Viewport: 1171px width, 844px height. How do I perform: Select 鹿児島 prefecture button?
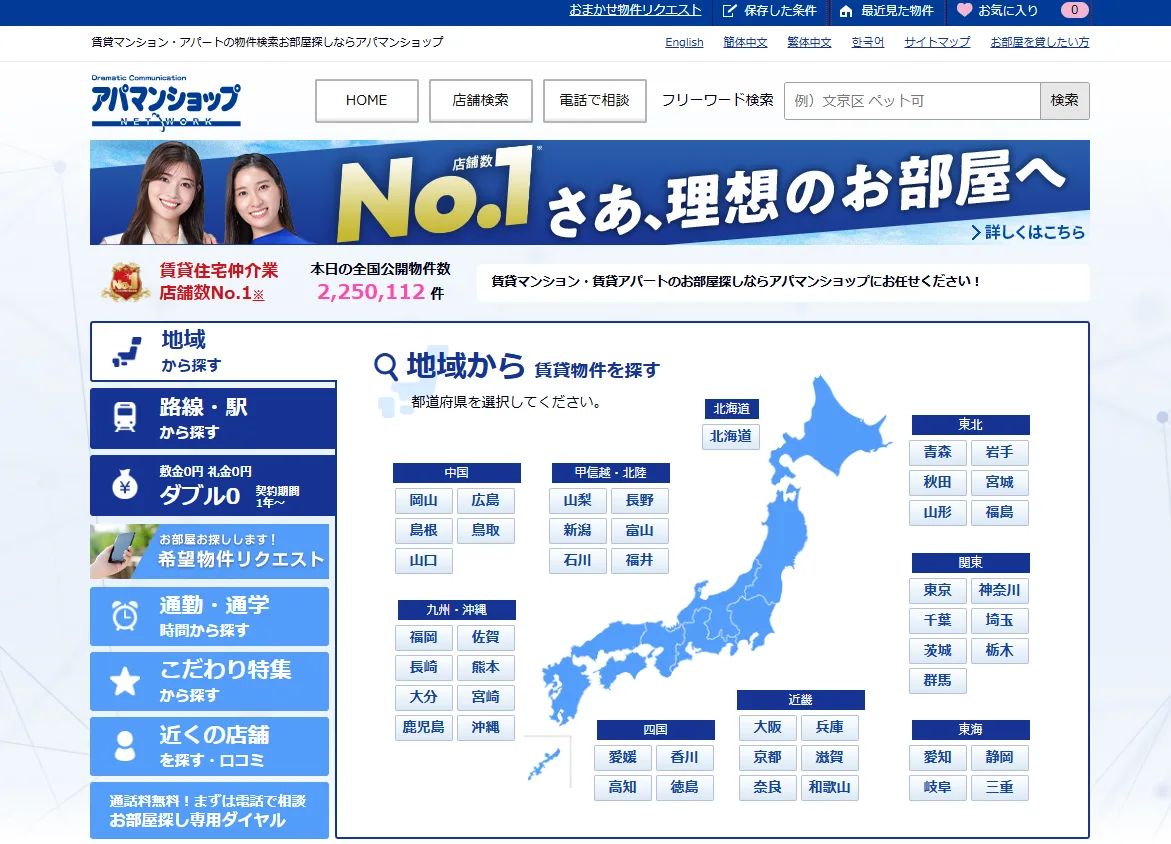click(x=423, y=727)
